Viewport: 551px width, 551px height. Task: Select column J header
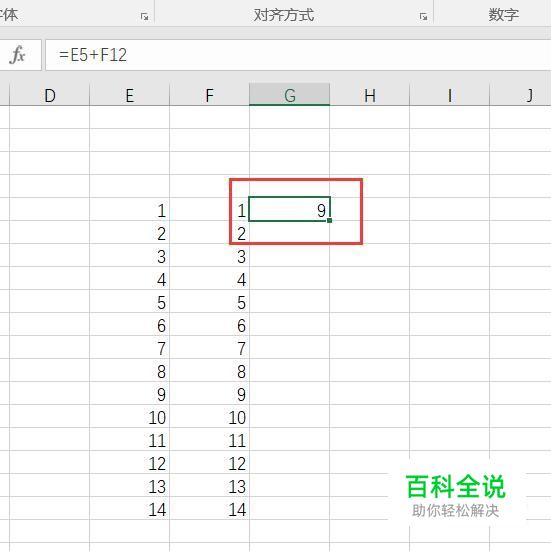tap(520, 95)
